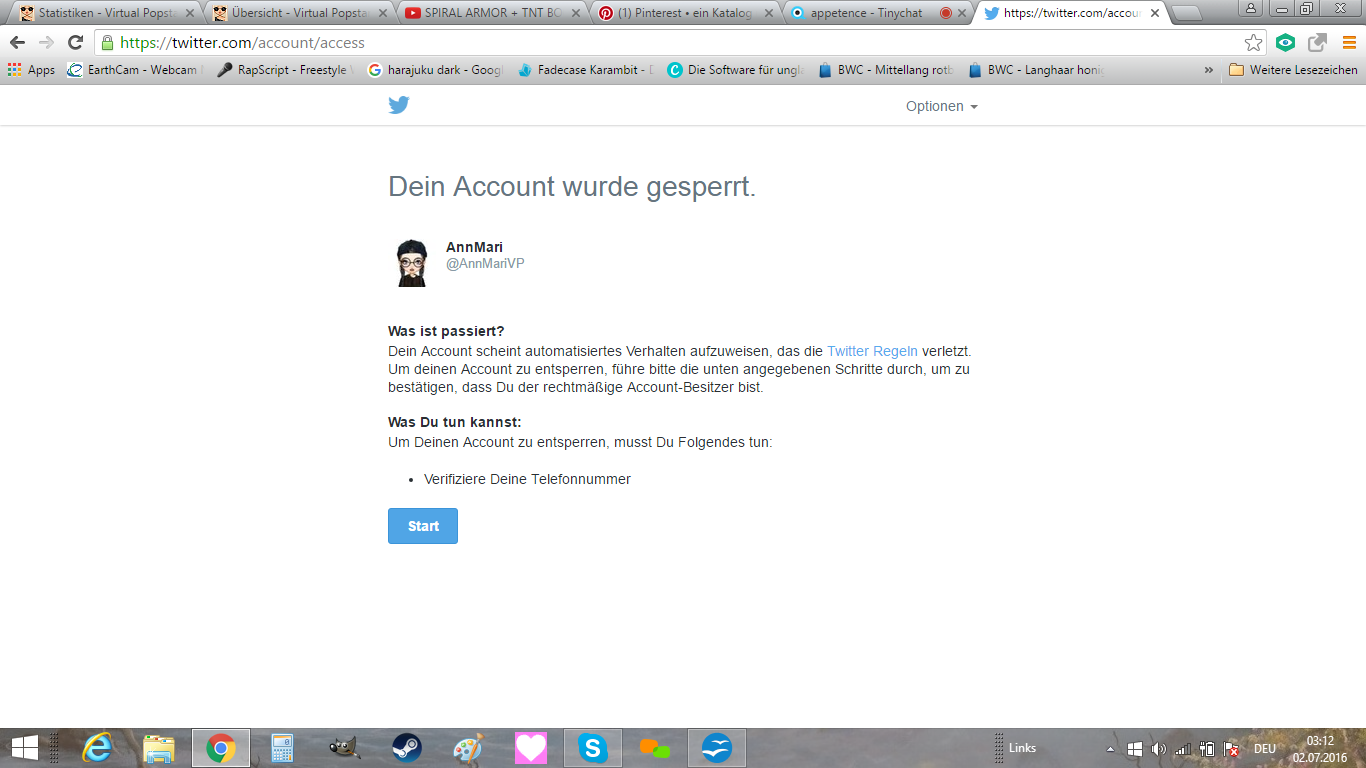Open the harajuku dark Google bookmark
1366x768 pixels.
click(x=435, y=70)
